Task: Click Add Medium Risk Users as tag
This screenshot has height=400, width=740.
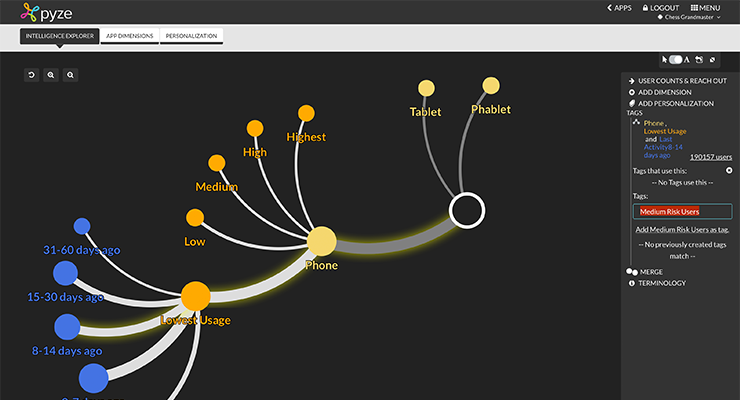Action: click(x=682, y=230)
